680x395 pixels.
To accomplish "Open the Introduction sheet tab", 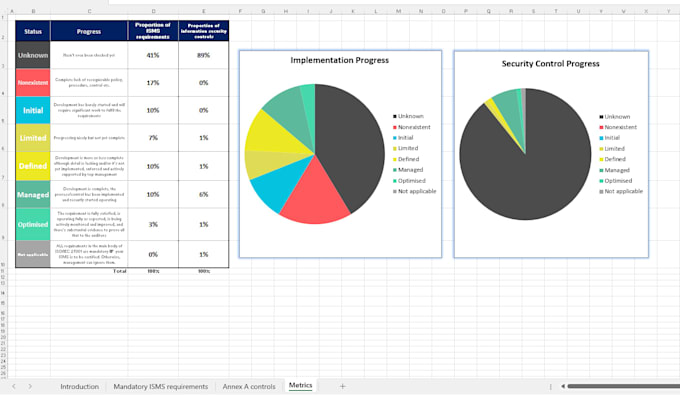I will point(79,386).
